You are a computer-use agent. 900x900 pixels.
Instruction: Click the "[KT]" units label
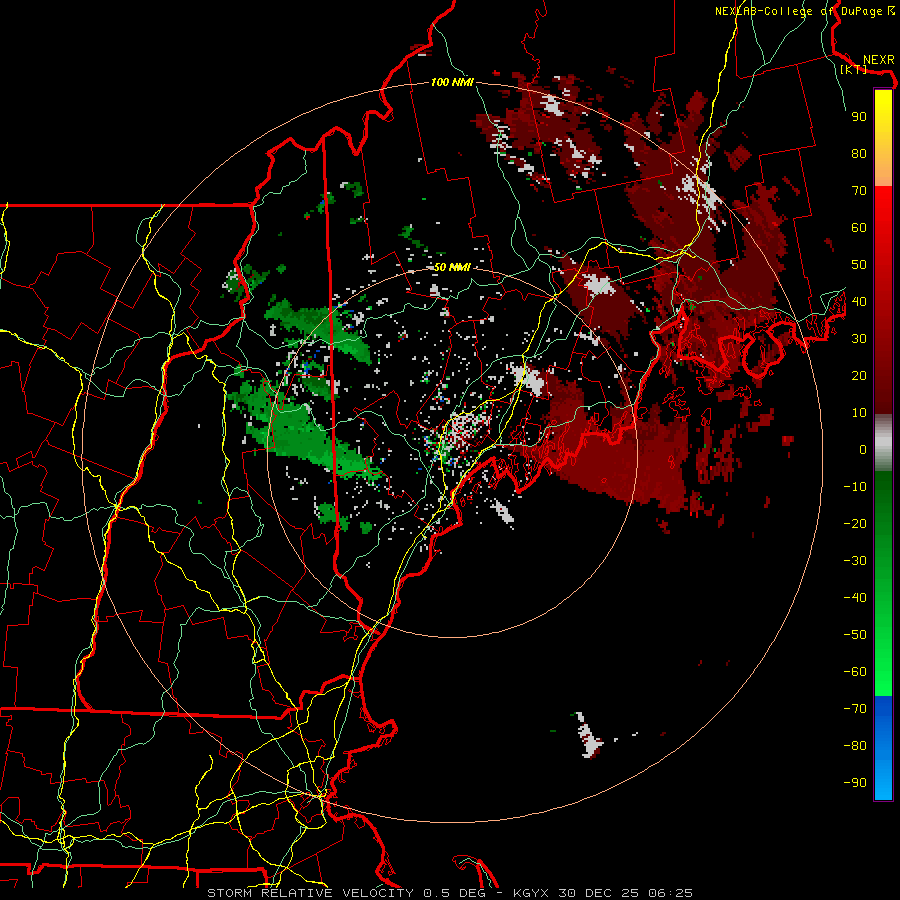[854, 69]
